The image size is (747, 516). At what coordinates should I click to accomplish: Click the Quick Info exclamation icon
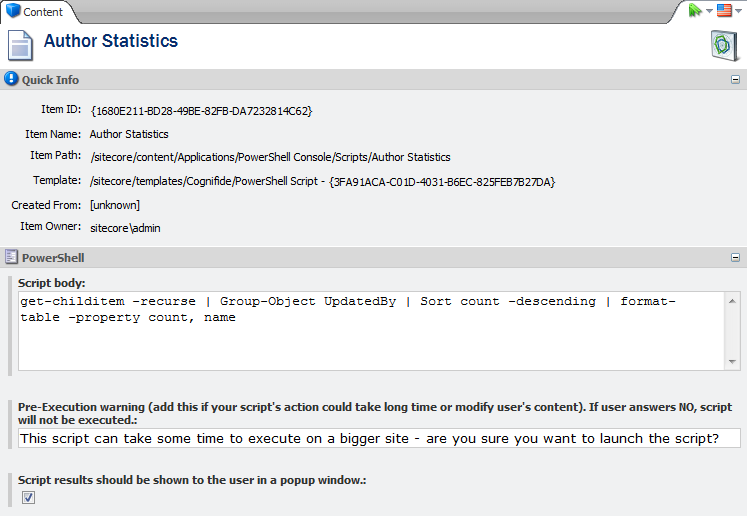click(11, 79)
